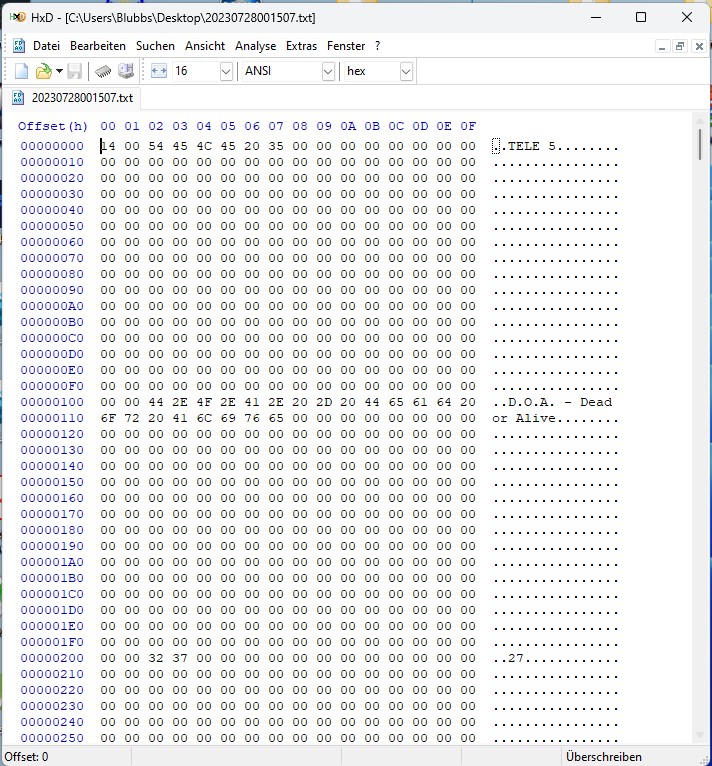This screenshot has height=766, width=712.
Task: Click the vertical scrollbar thumb
Action: pos(699,145)
